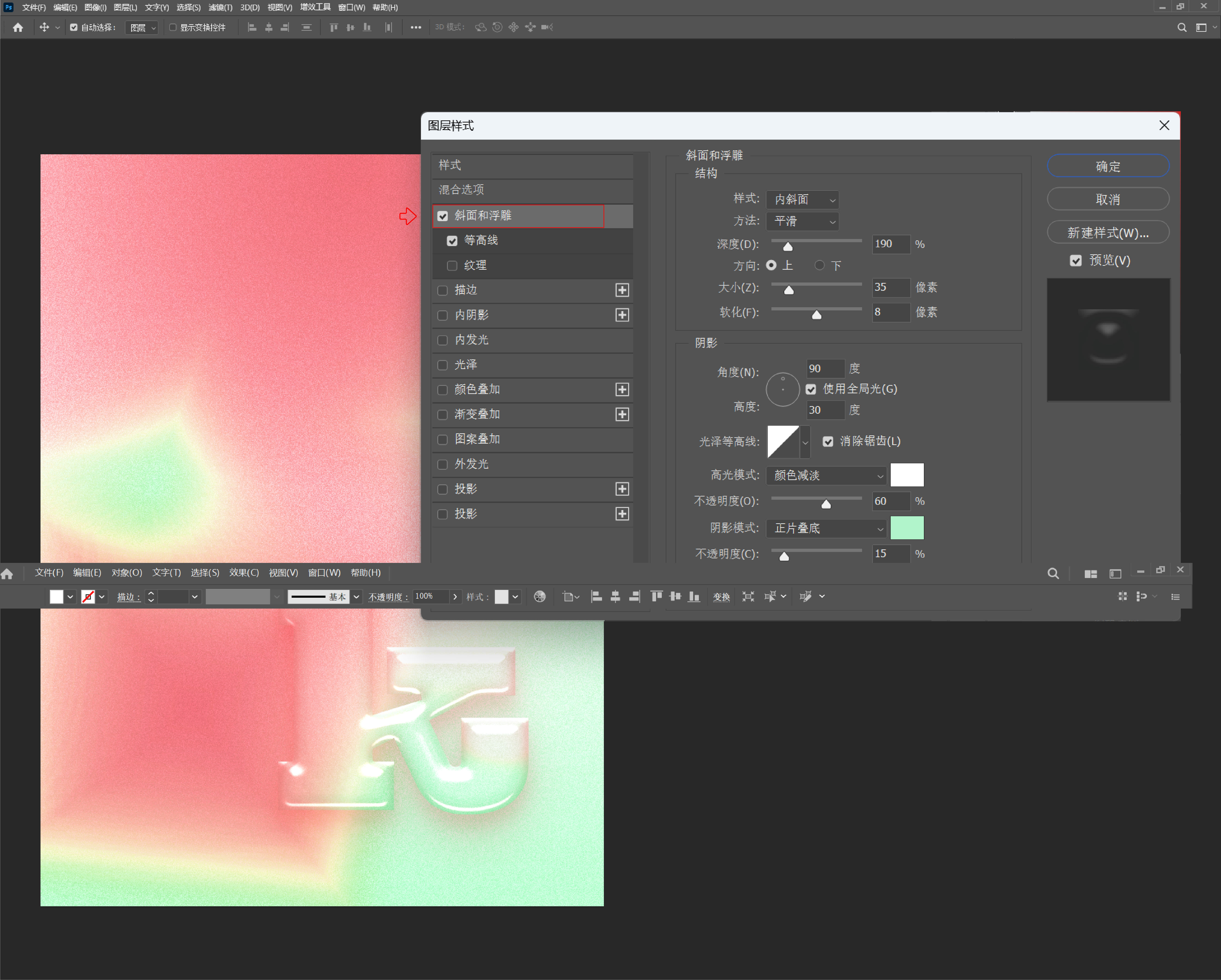Open the three-dots more options in Photoshop

pos(416,27)
